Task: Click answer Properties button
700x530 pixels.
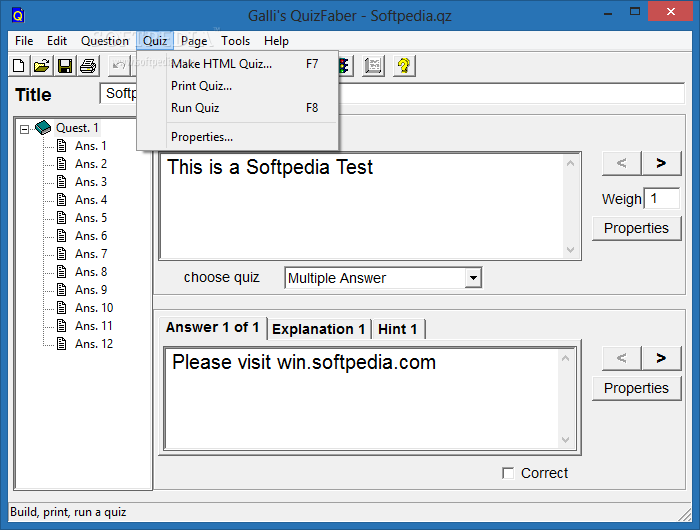Action: (x=637, y=388)
